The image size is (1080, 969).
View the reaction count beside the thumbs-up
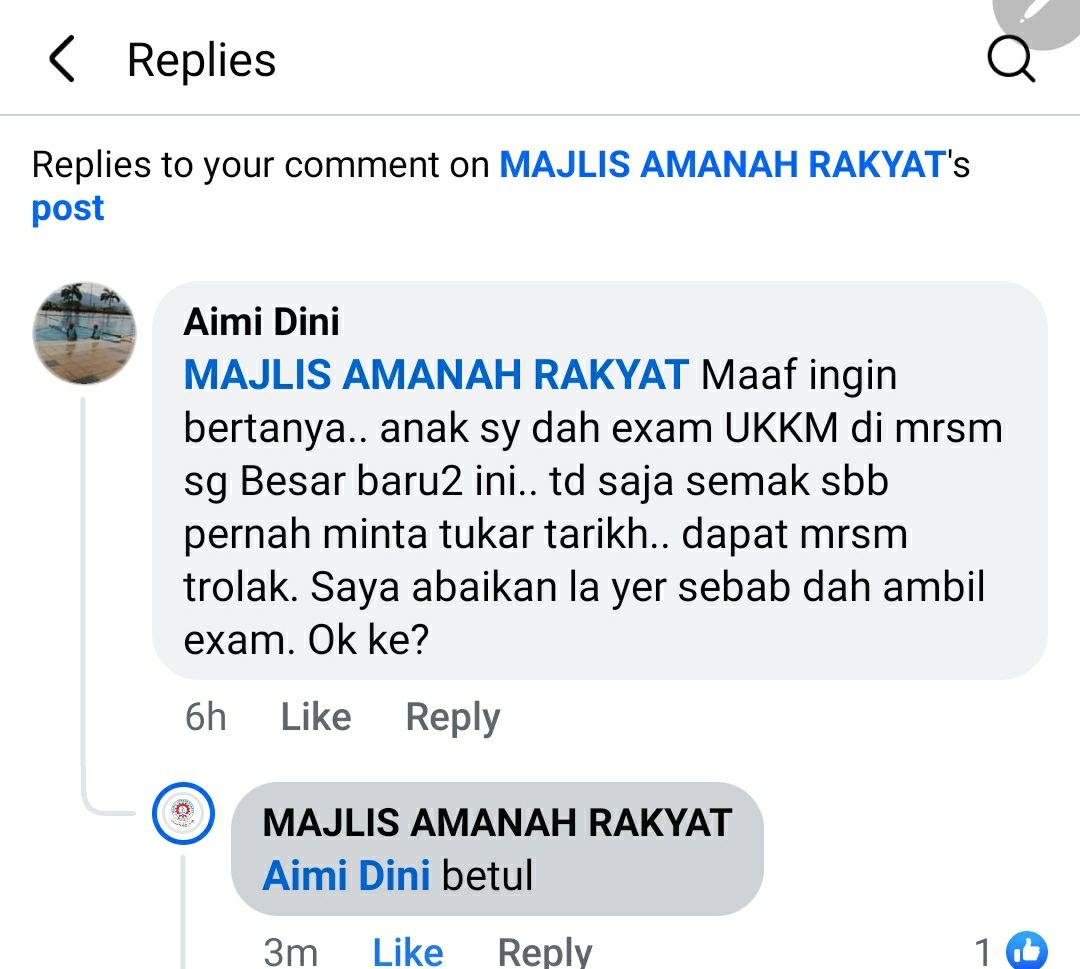983,952
